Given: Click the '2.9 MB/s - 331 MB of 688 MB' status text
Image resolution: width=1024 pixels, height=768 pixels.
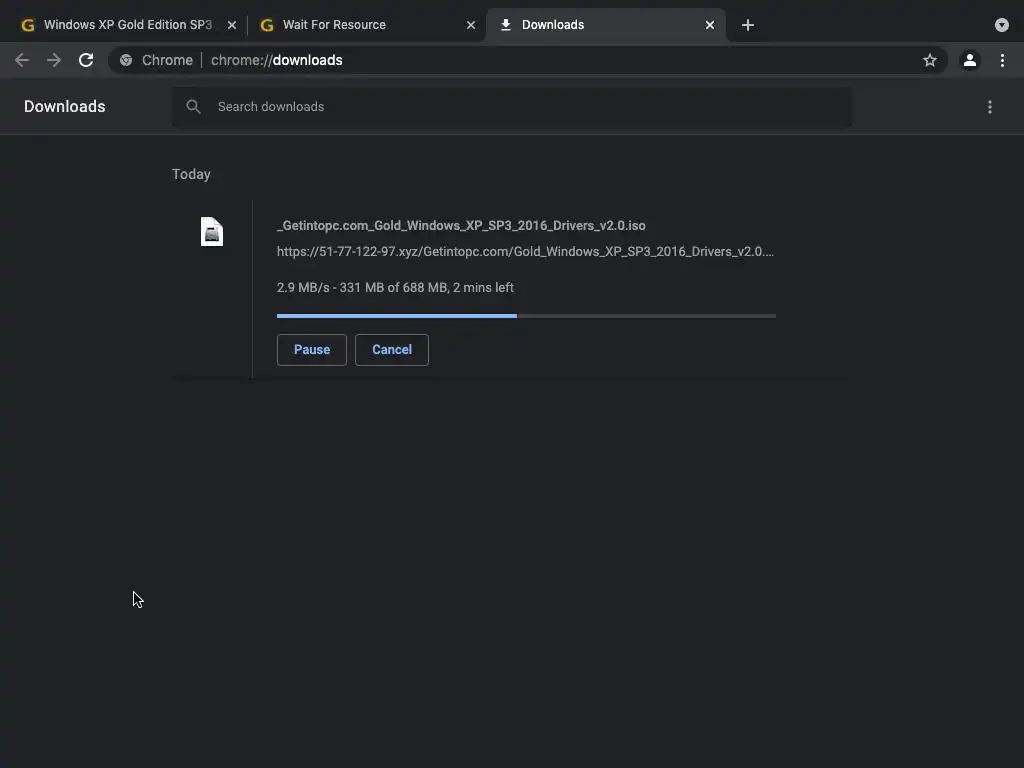Looking at the screenshot, I should point(395,287).
